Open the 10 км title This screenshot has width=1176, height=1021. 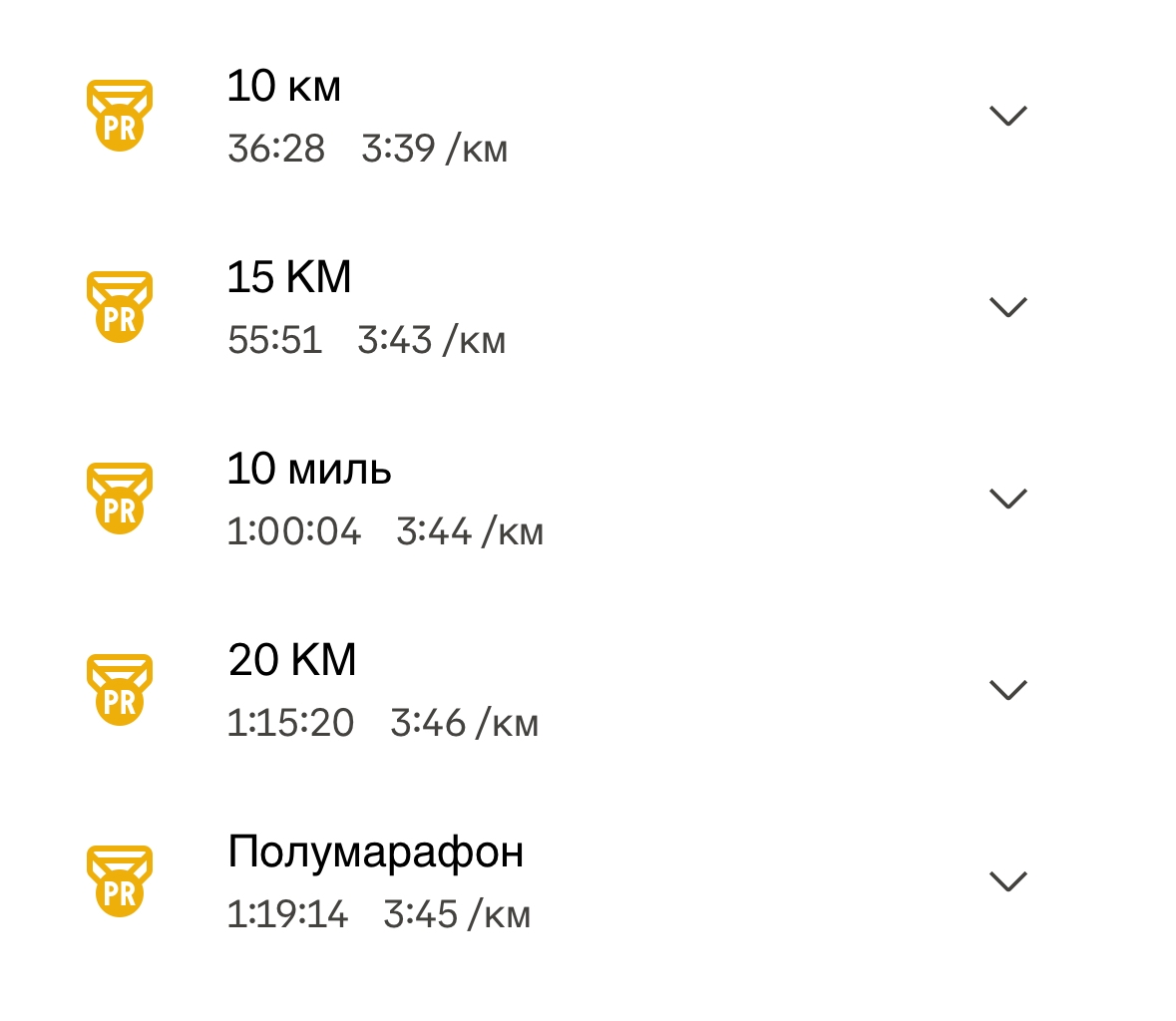[284, 87]
